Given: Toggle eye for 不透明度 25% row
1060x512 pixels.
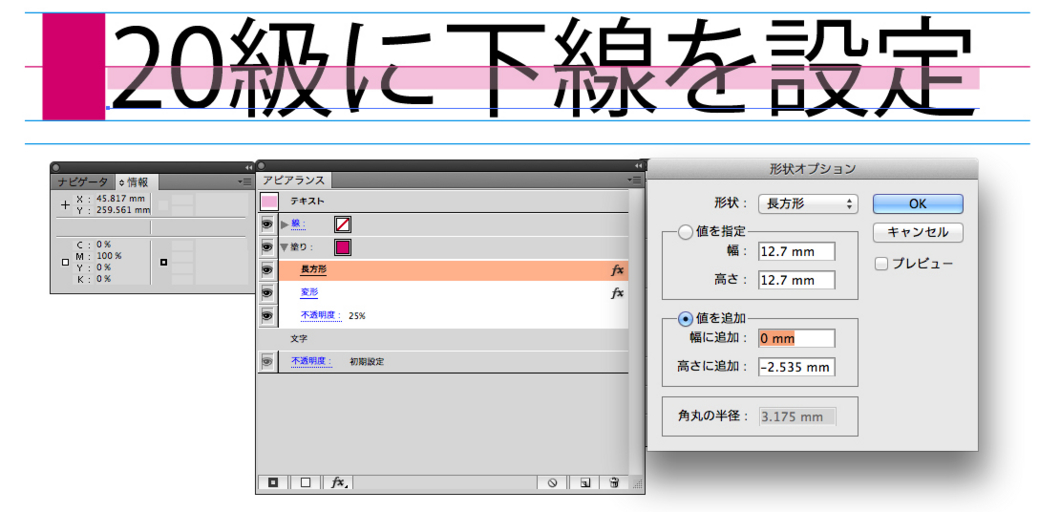Looking at the screenshot, I should (x=268, y=315).
